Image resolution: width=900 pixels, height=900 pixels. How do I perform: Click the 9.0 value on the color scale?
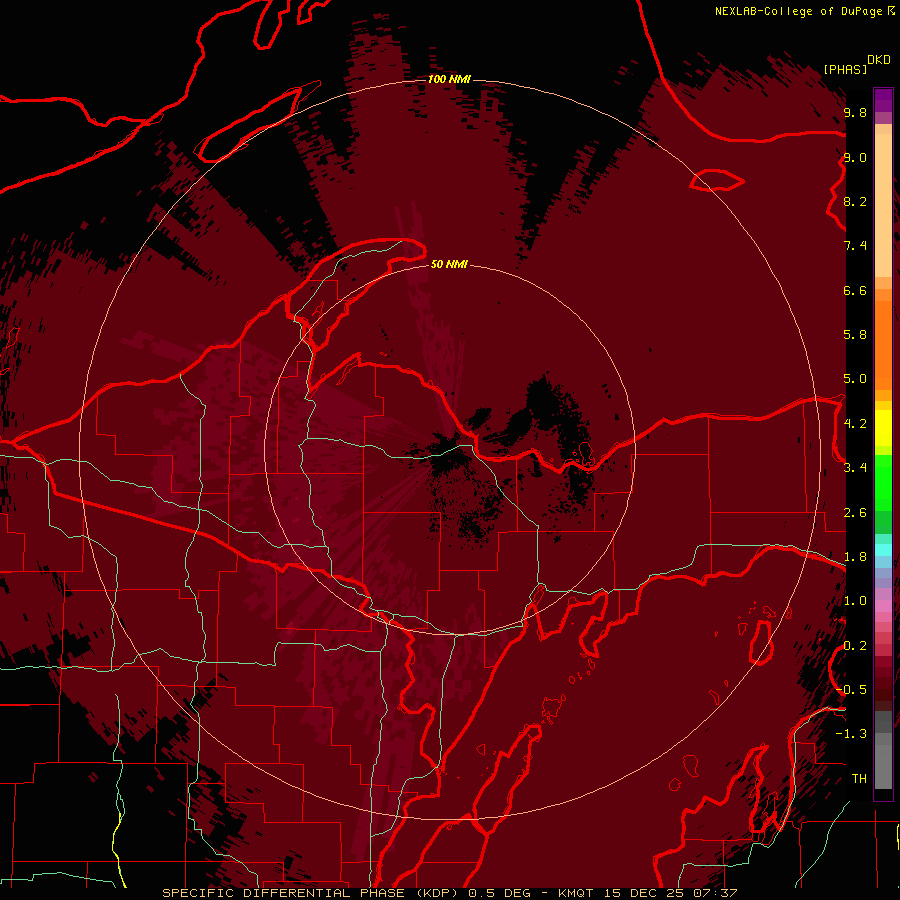click(855, 157)
